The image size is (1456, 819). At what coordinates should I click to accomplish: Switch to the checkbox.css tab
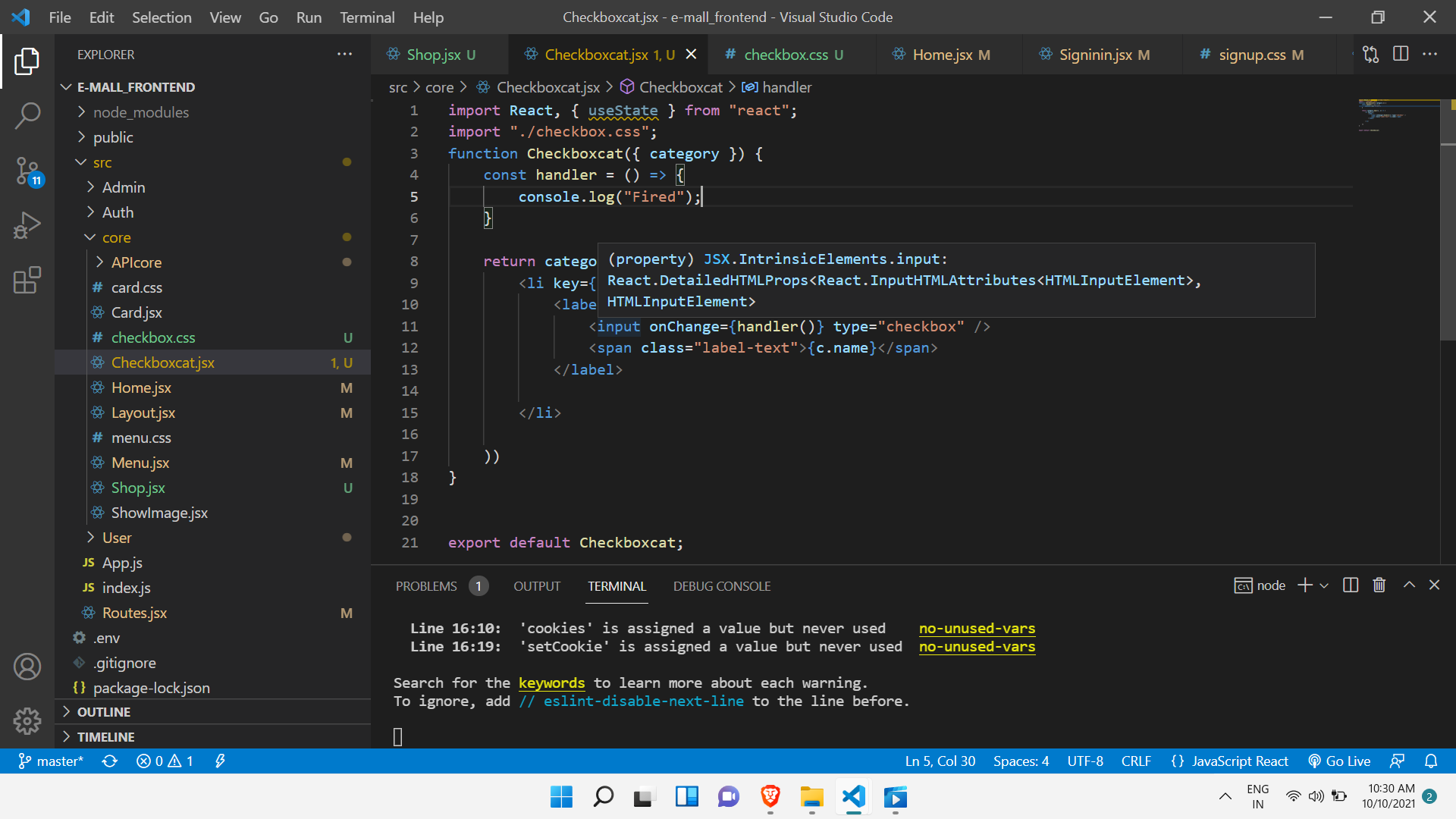[x=792, y=55]
